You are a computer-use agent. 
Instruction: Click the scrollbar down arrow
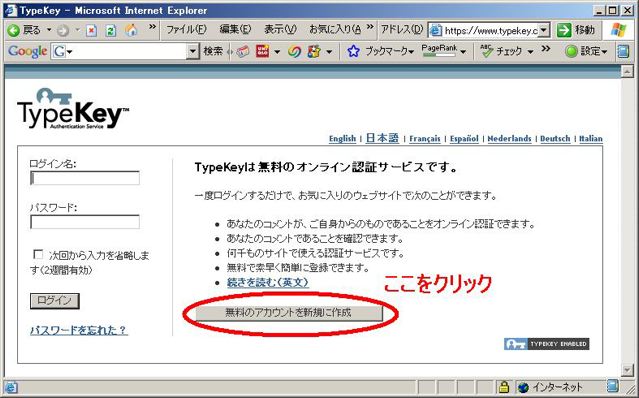pos(627,370)
